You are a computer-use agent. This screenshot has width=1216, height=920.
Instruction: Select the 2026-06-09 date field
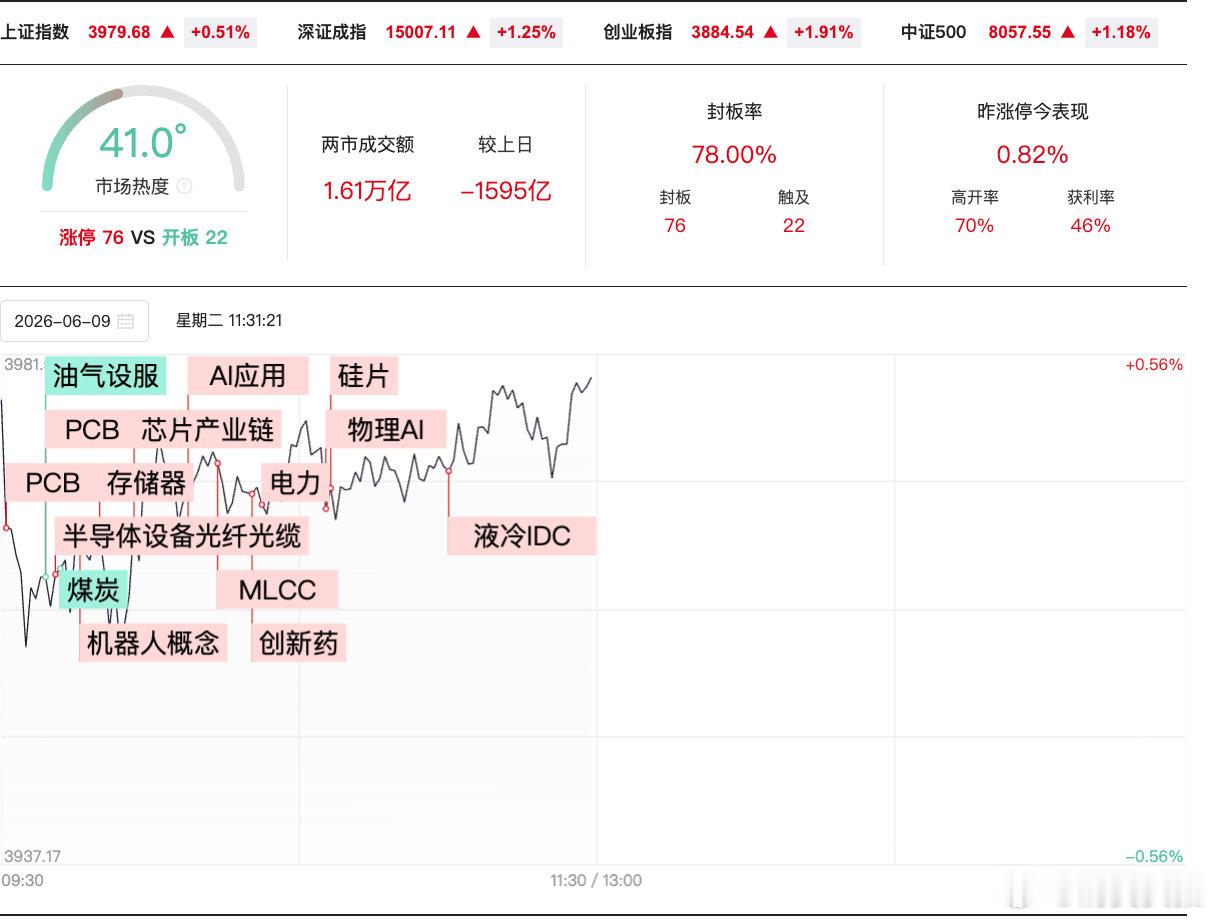click(75, 321)
